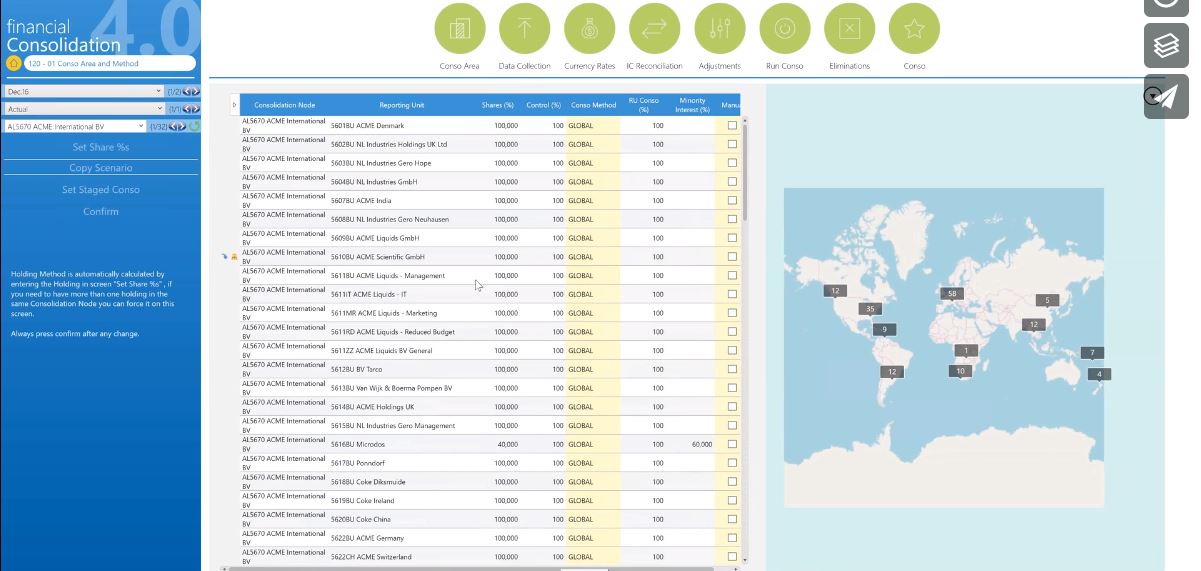1201x571 pixels.
Task: Select reporting unit 5617BU Ponndorf
Action: click(x=357, y=463)
